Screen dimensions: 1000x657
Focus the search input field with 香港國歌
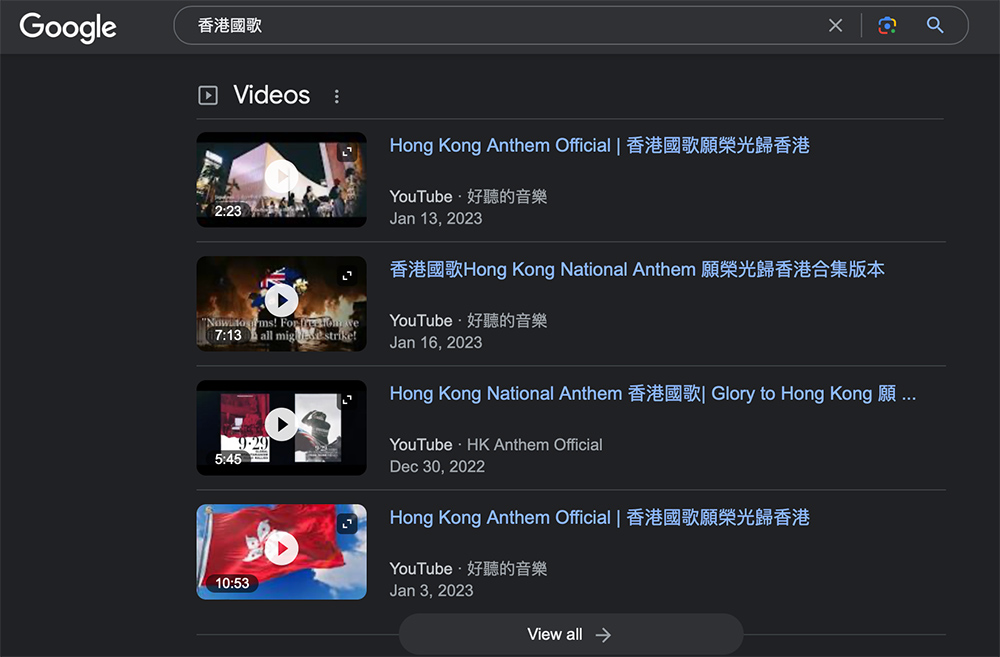click(x=500, y=26)
